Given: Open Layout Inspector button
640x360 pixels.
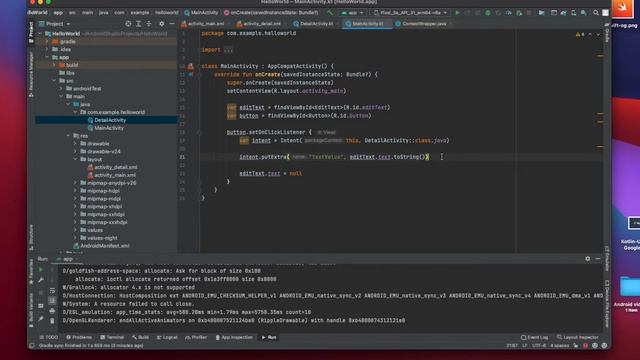Looking at the screenshot, I should (x=578, y=337).
